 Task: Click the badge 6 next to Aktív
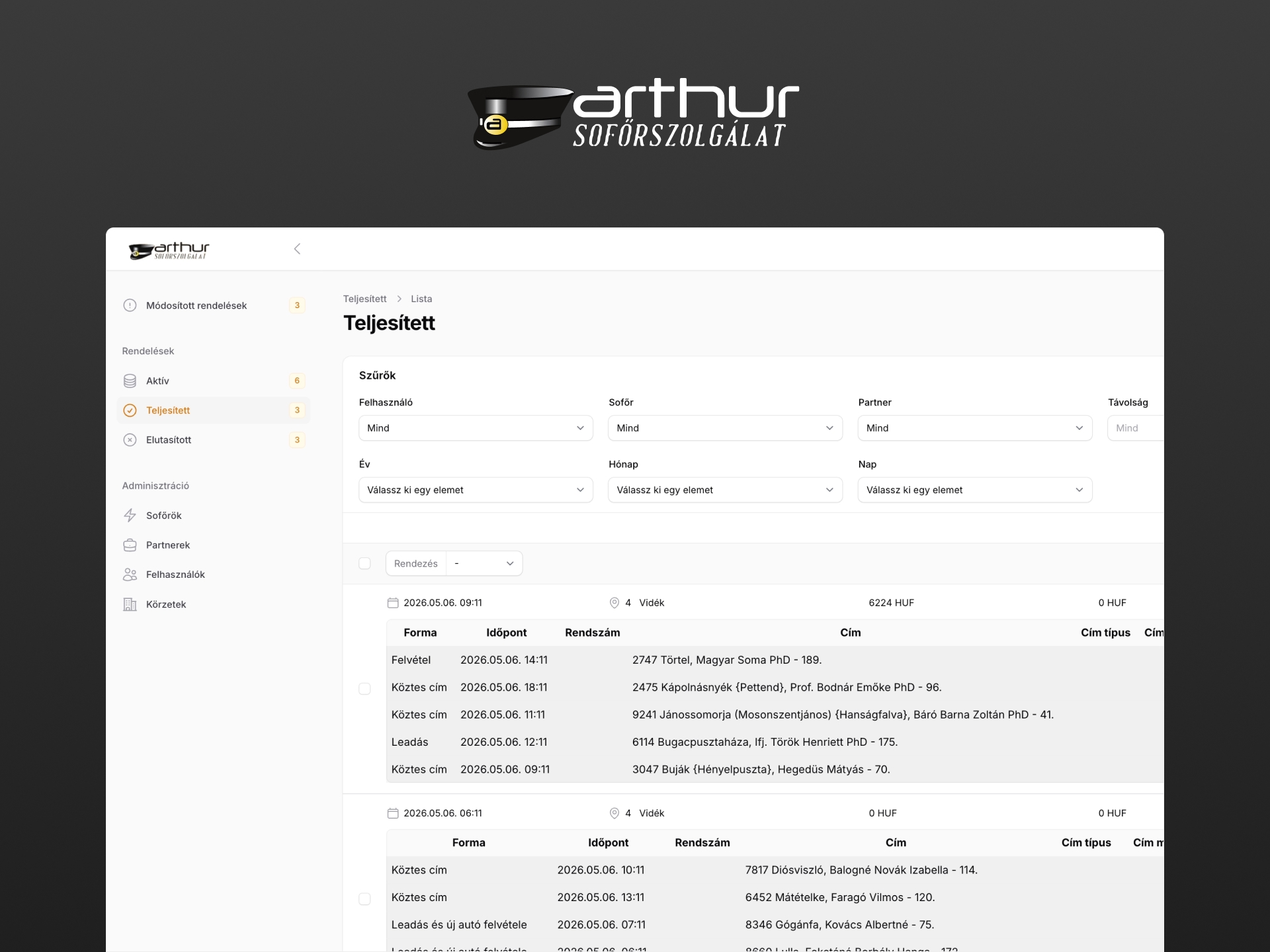point(297,381)
